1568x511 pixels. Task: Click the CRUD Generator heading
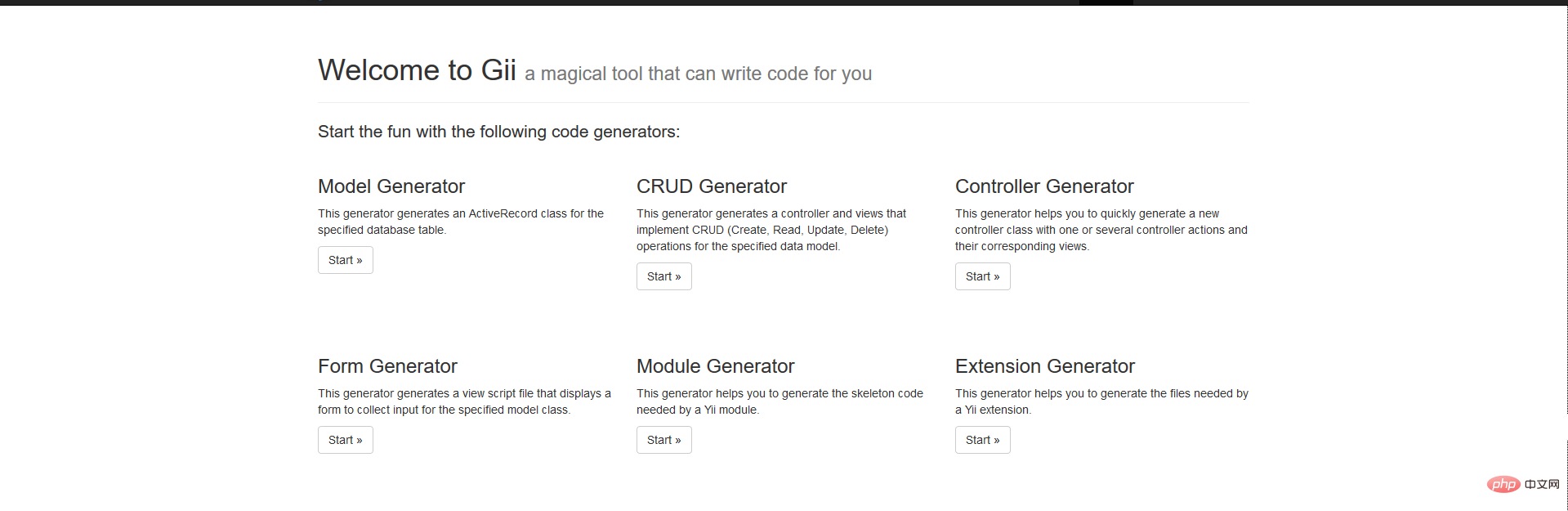pyautogui.click(x=712, y=186)
